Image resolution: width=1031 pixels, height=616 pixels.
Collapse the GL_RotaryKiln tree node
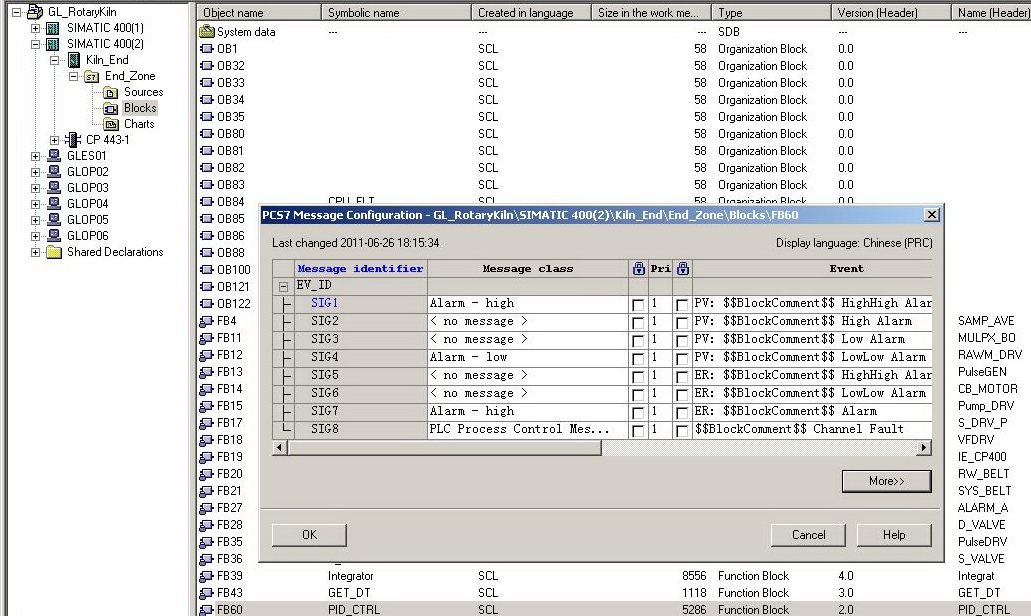click(x=16, y=12)
